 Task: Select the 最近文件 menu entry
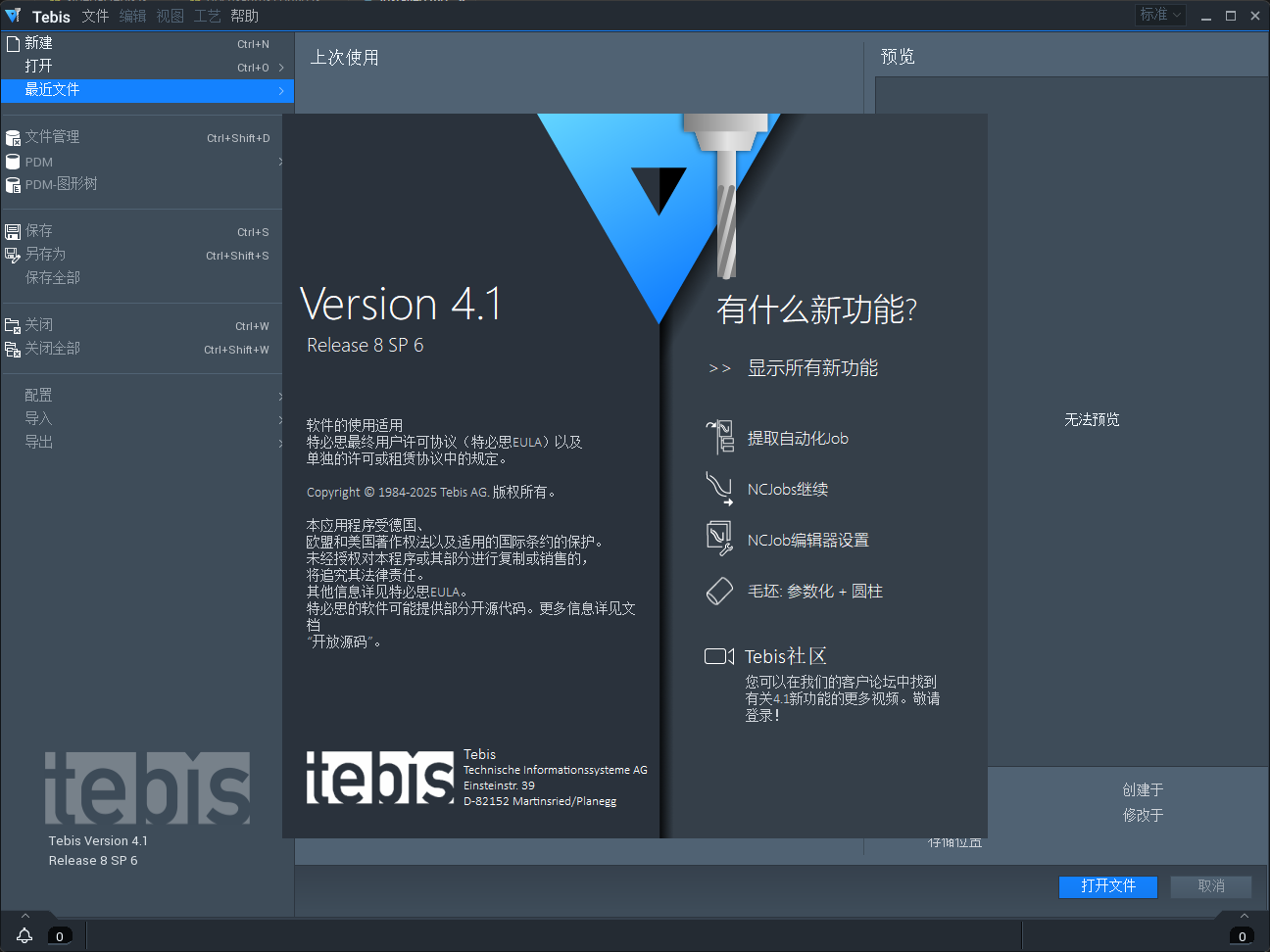[x=147, y=90]
